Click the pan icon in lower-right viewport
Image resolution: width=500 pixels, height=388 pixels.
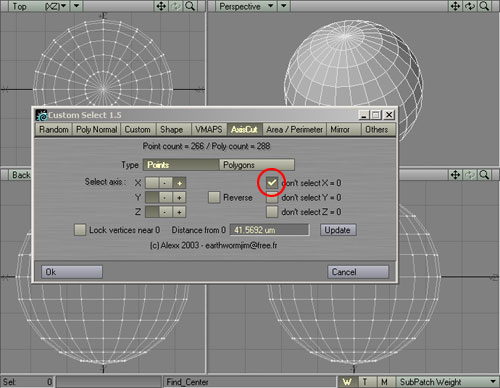coord(456,175)
